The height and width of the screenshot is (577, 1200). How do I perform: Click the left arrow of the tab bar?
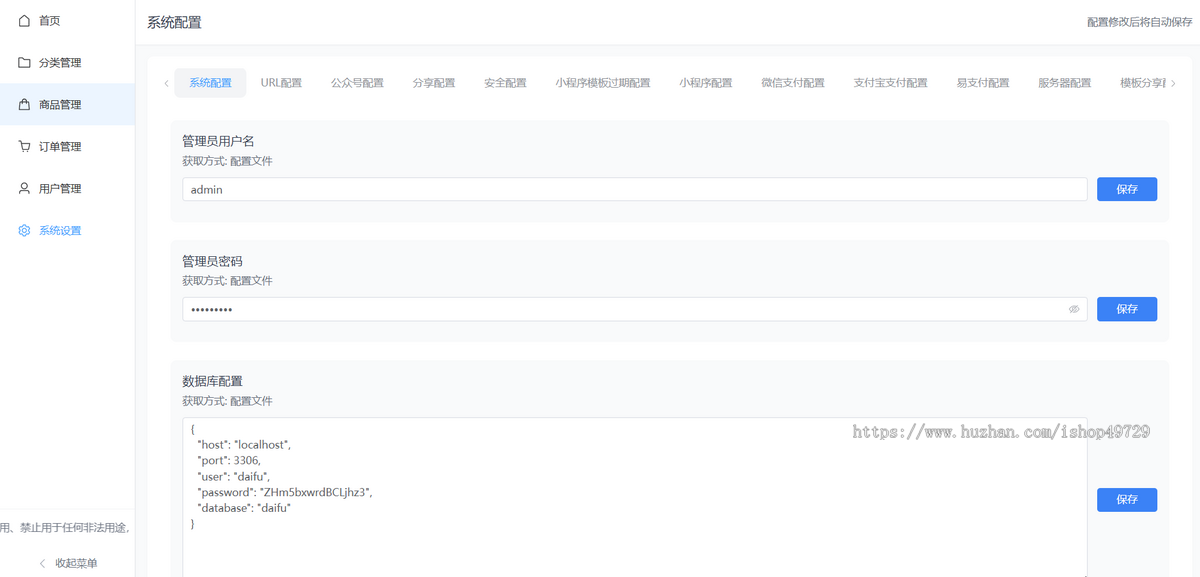166,83
